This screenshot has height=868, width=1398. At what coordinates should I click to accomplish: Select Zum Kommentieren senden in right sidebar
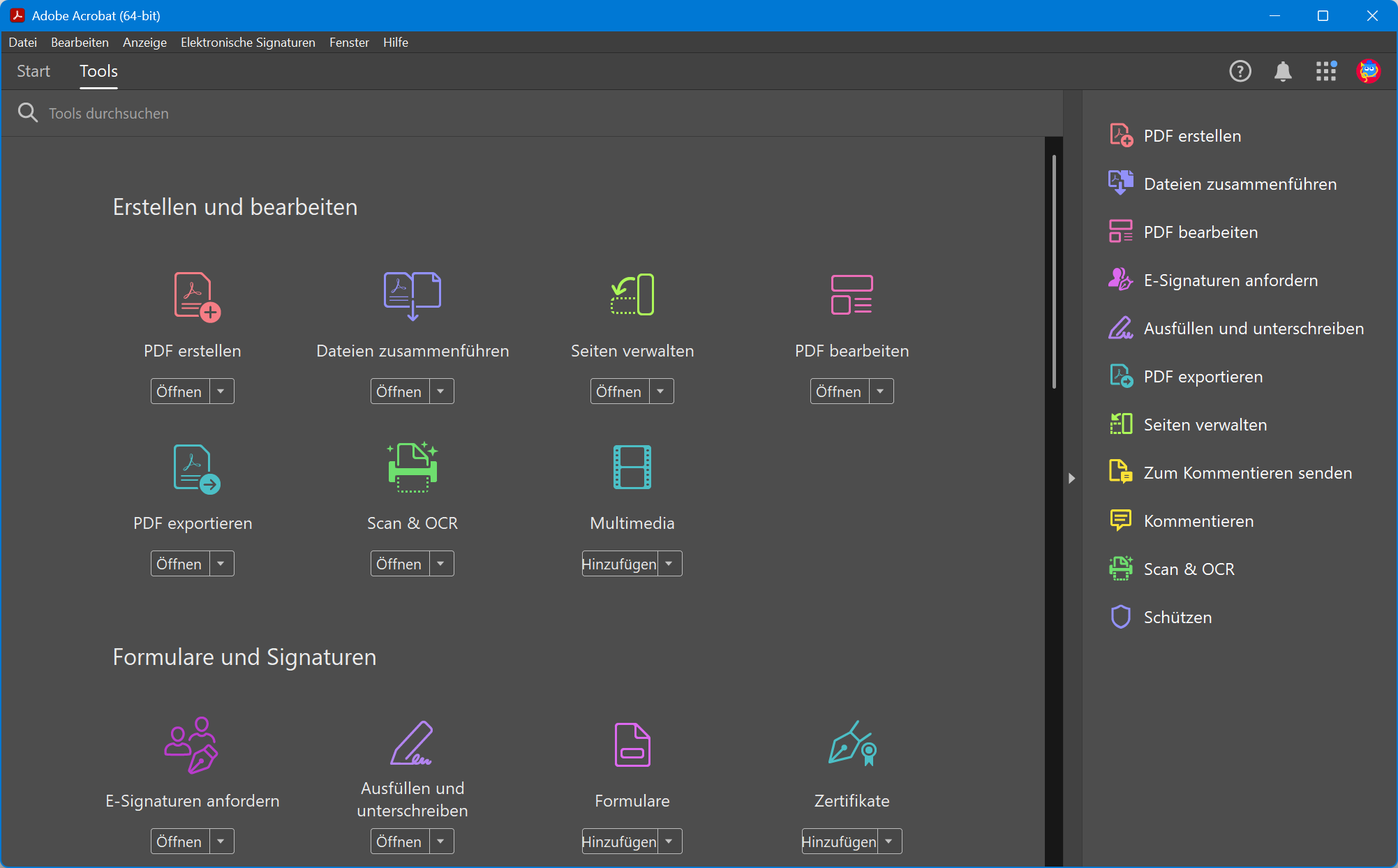coord(1230,473)
